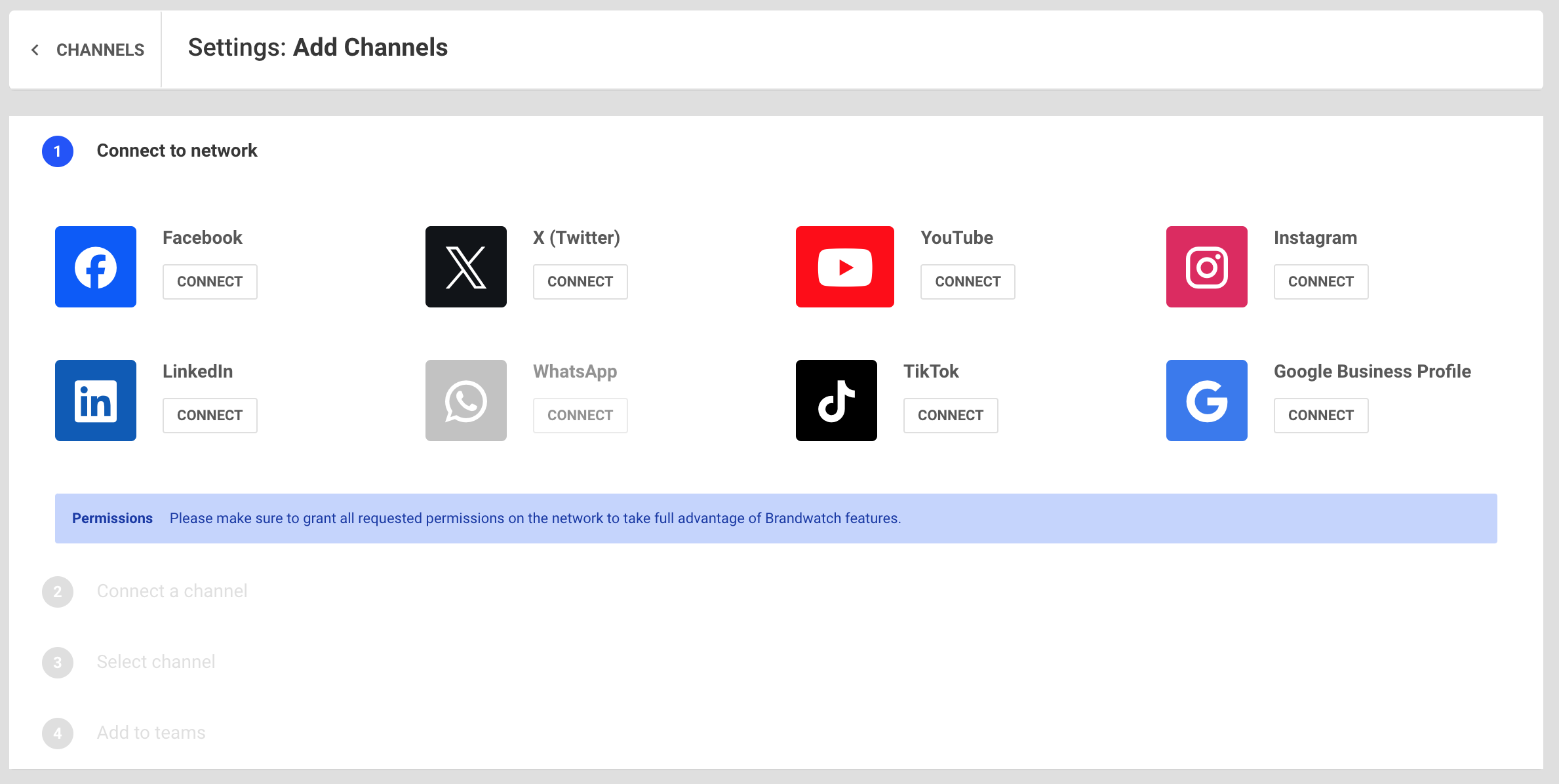This screenshot has width=1559, height=784.
Task: Click the YouTube logo icon
Action: tap(845, 267)
